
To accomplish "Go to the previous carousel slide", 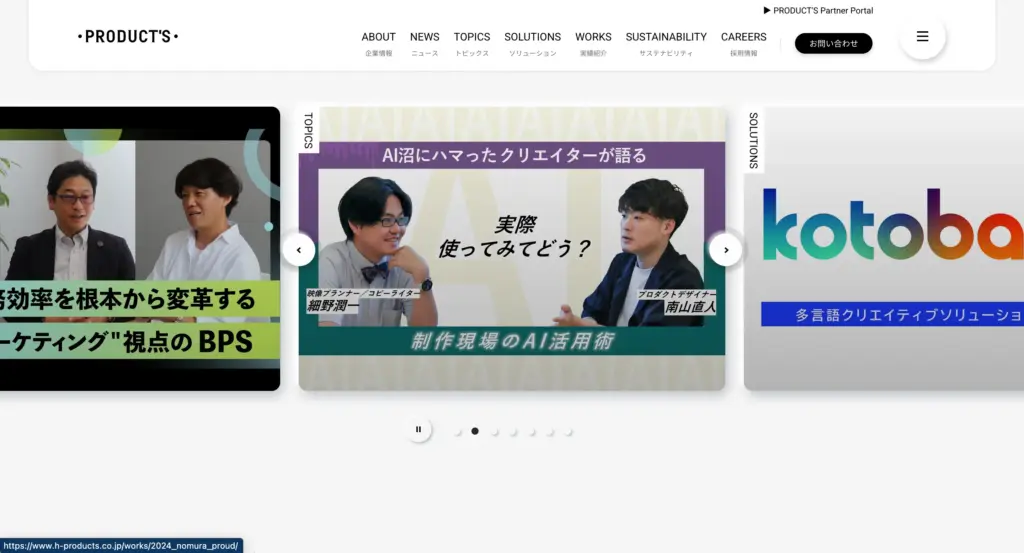I will (299, 250).
